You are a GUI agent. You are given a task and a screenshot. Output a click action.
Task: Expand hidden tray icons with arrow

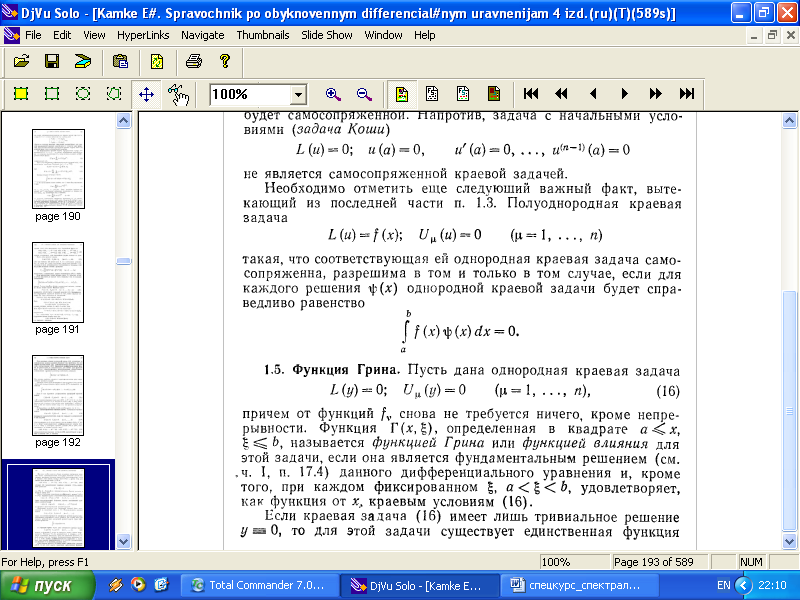[744, 585]
